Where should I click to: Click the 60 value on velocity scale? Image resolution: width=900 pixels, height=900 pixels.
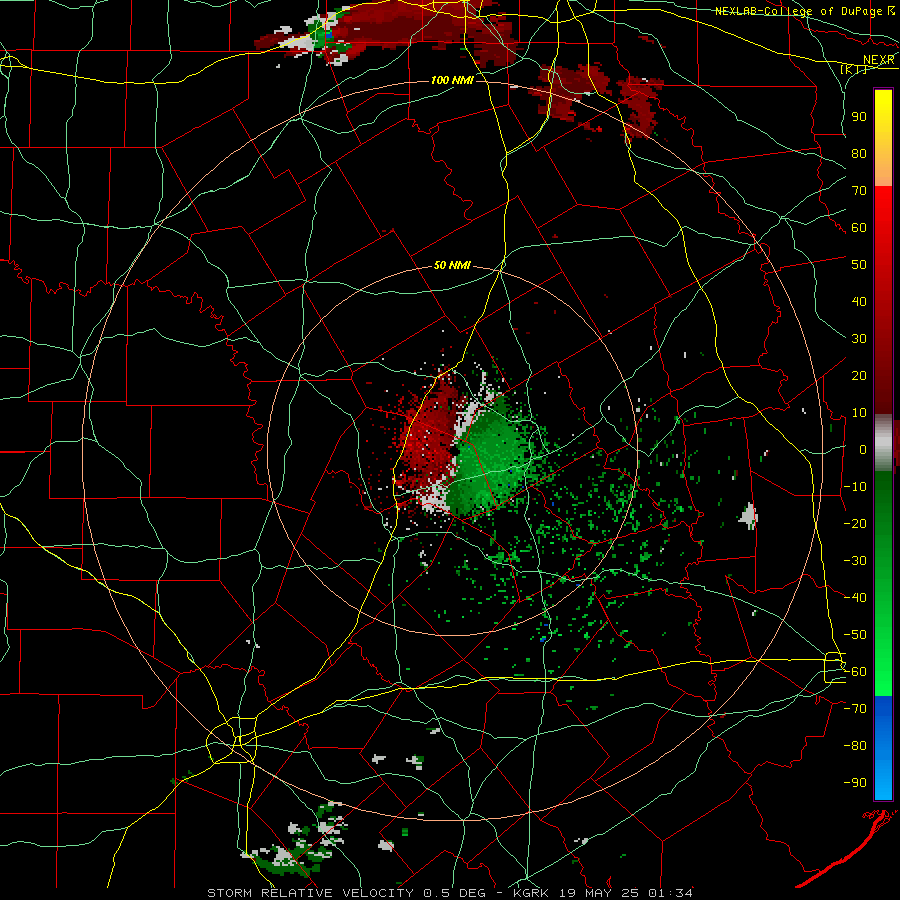point(859,227)
